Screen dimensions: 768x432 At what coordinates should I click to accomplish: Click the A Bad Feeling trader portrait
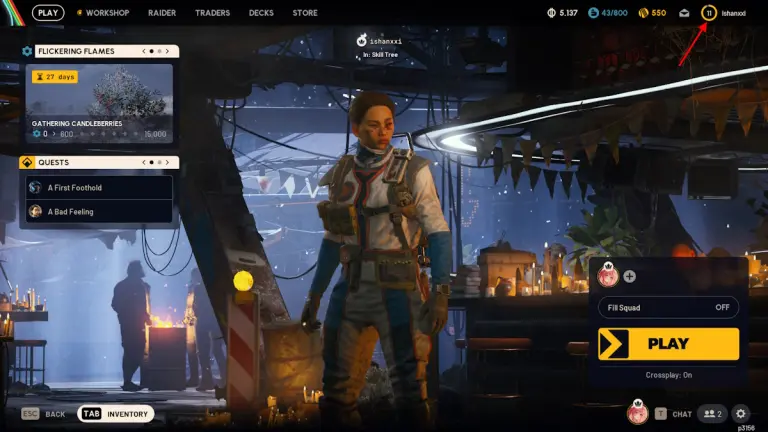click(x=35, y=211)
